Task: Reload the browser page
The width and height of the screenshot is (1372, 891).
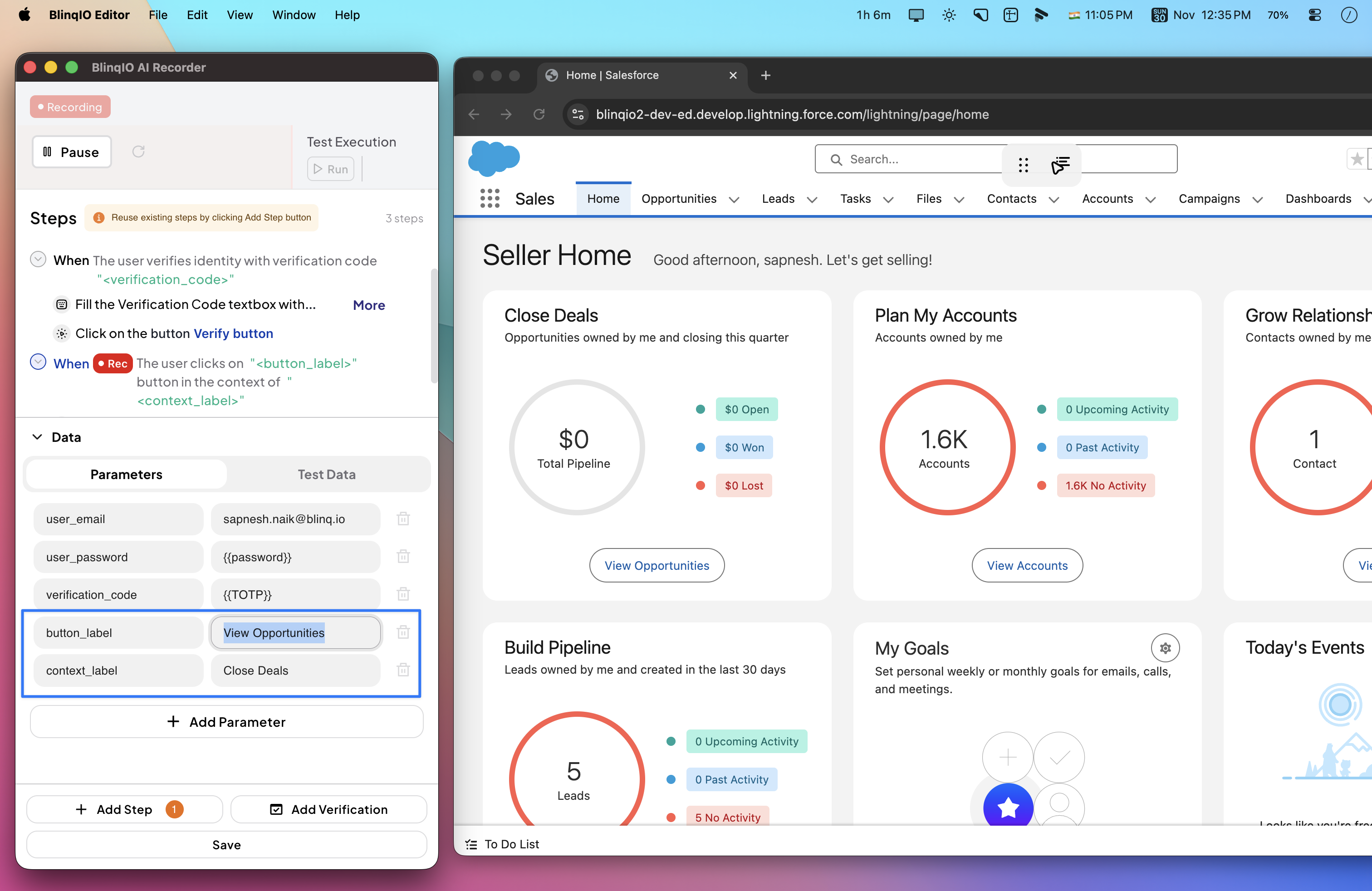Action: point(539,114)
